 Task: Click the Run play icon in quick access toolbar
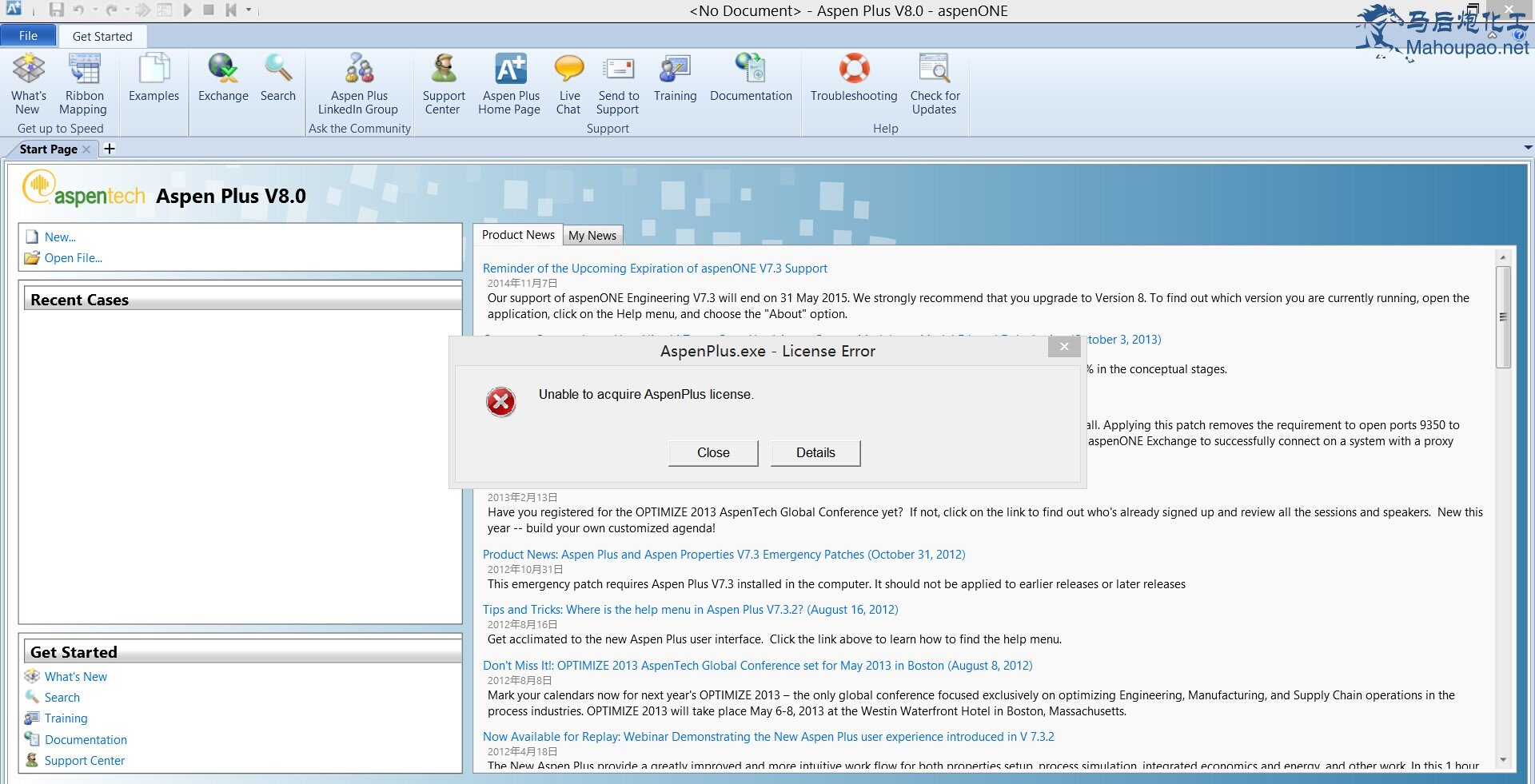click(x=187, y=10)
